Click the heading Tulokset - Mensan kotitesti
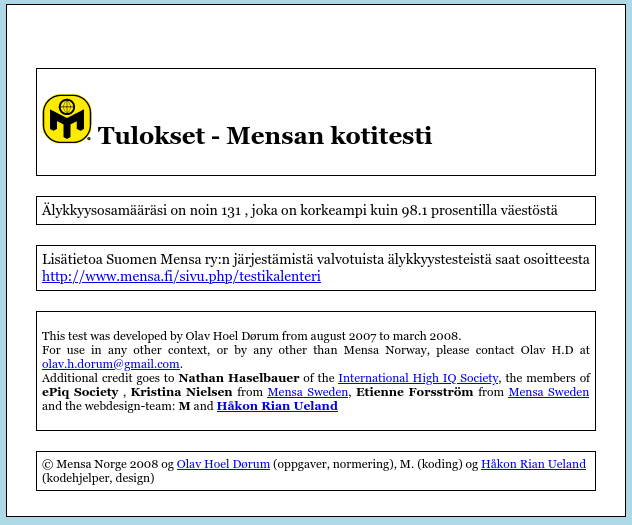This screenshot has height=525, width=632. point(265,135)
